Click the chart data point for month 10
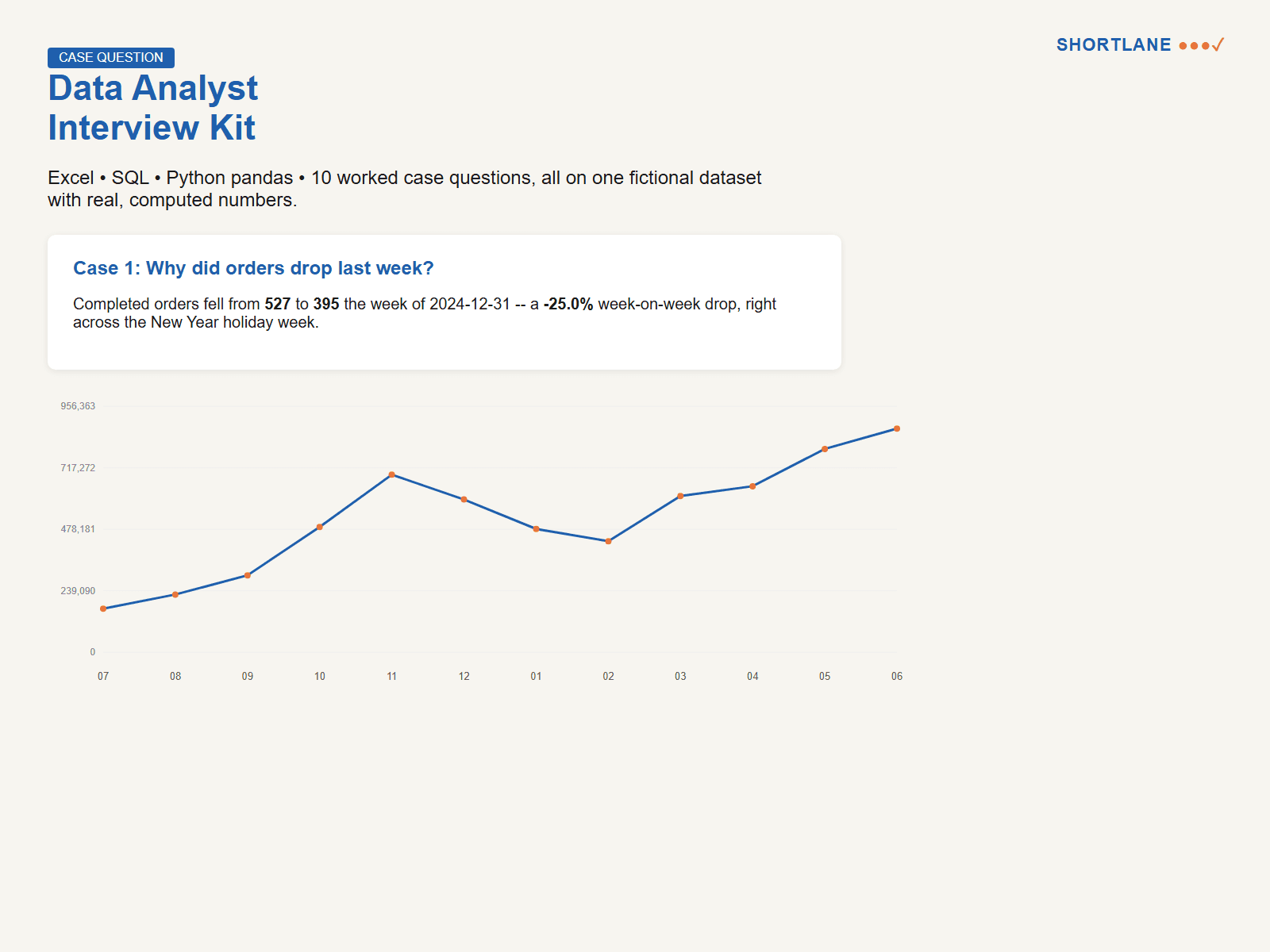Screen dimensions: 1270x952 click(x=320, y=527)
